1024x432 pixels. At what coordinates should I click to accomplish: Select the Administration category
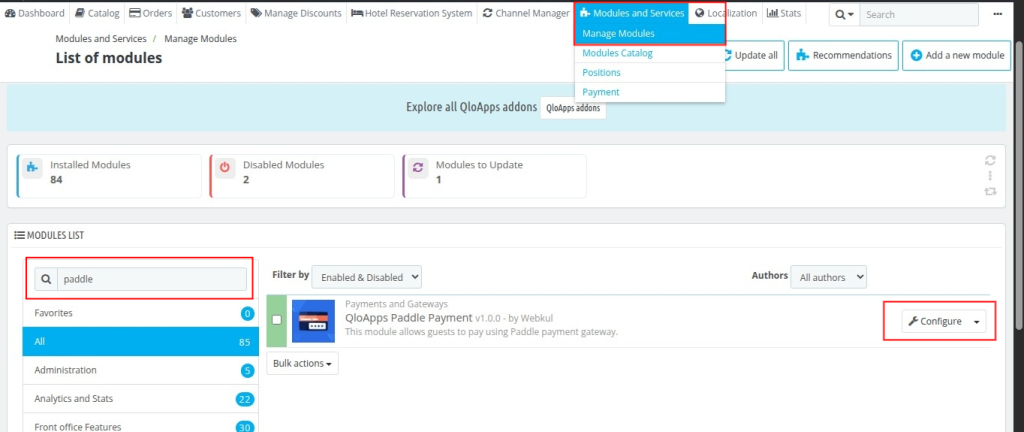[x=140, y=370]
